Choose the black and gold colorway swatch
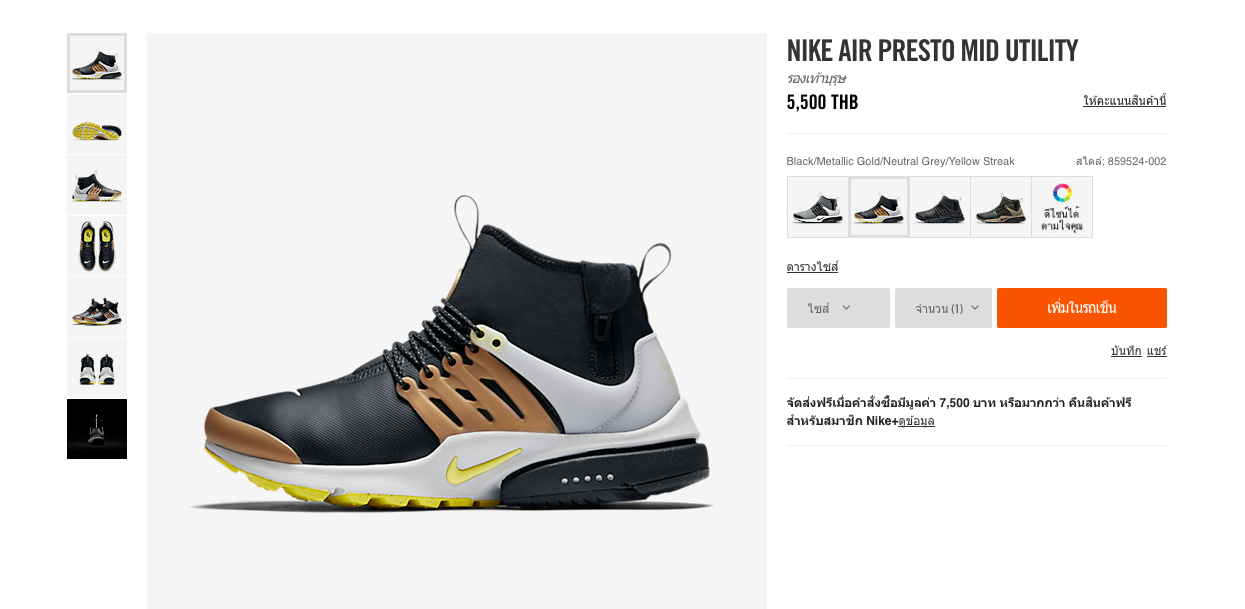This screenshot has height=609, width=1245. tap(879, 207)
